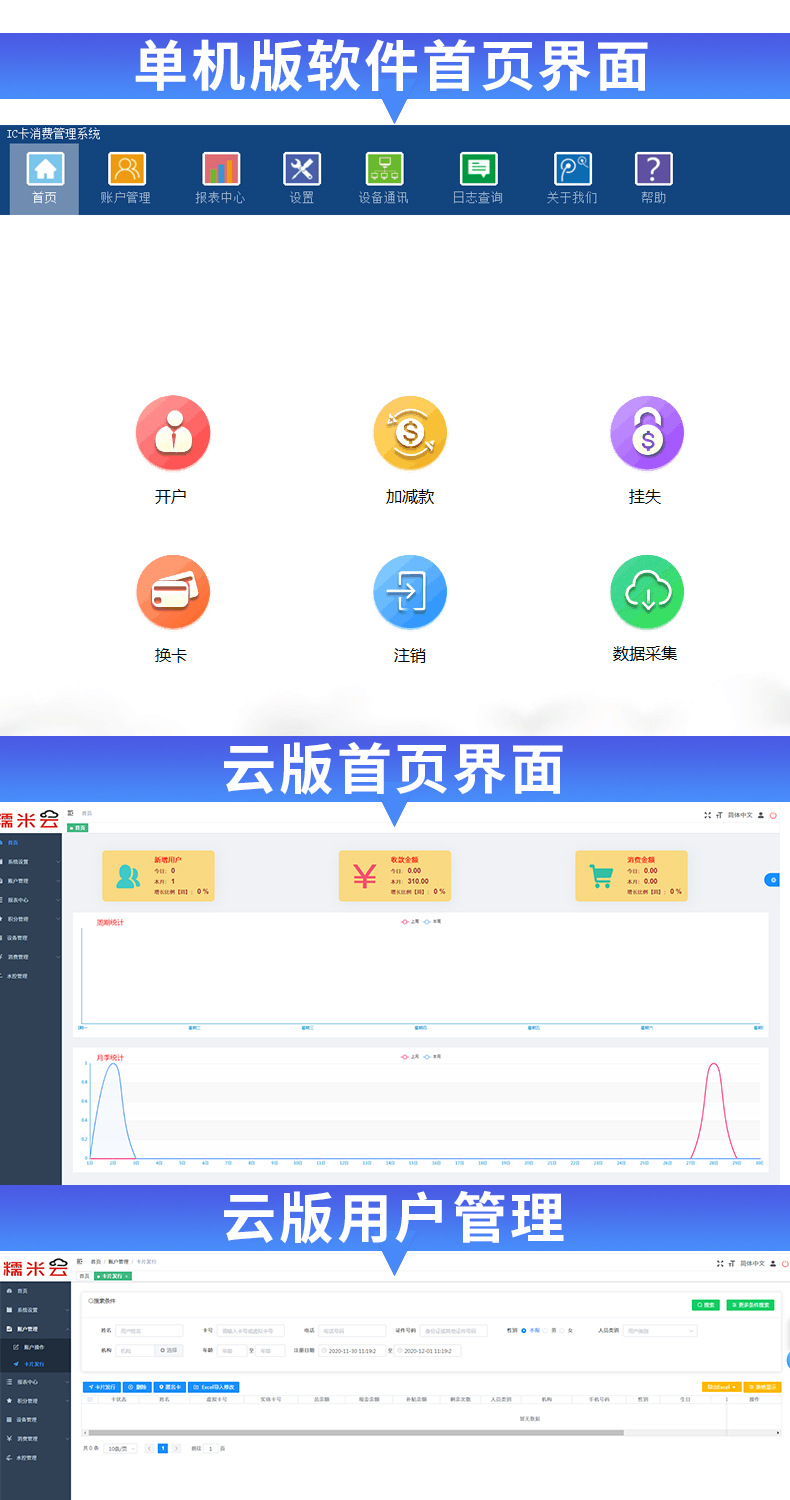This screenshot has height=1500, width=790.
Task: Open 水控管理 in cloud home sidebar
Action: tap(31, 975)
